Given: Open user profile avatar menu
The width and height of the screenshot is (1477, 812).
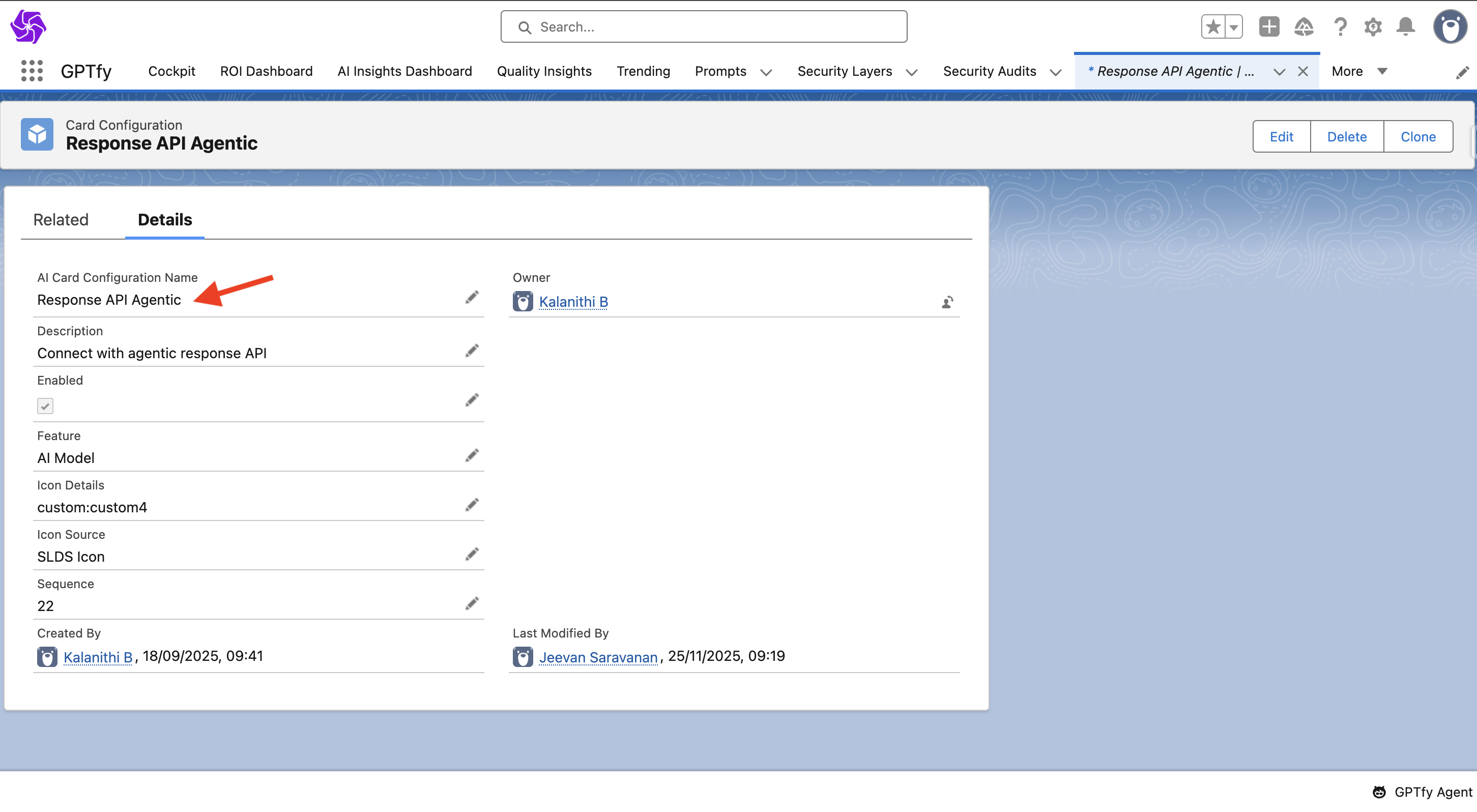Looking at the screenshot, I should coord(1450,27).
